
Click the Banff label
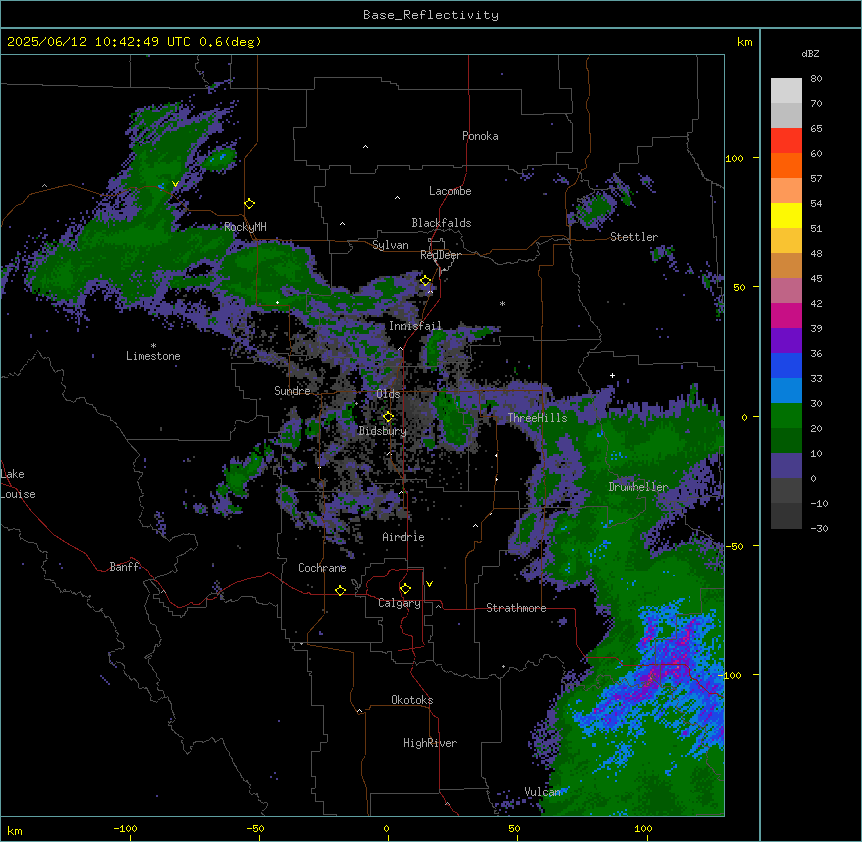(124, 567)
